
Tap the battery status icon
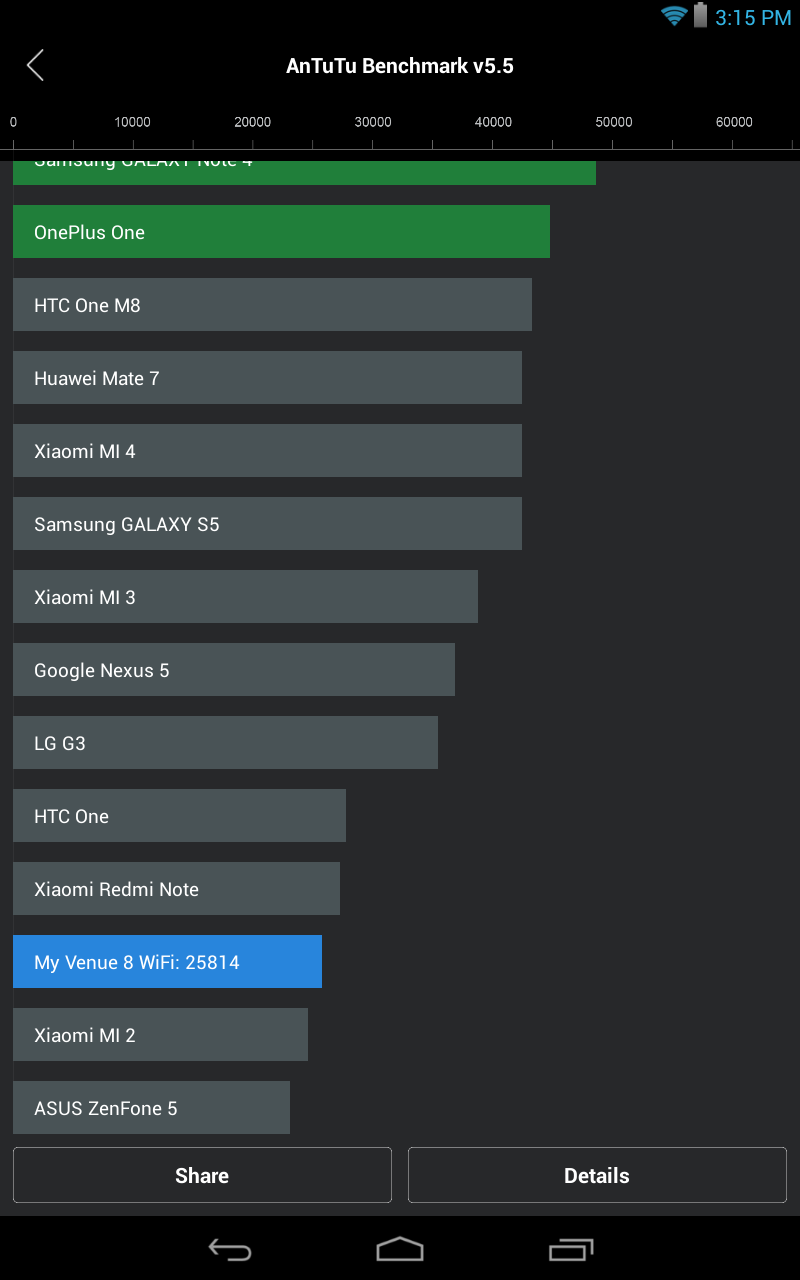(700, 15)
